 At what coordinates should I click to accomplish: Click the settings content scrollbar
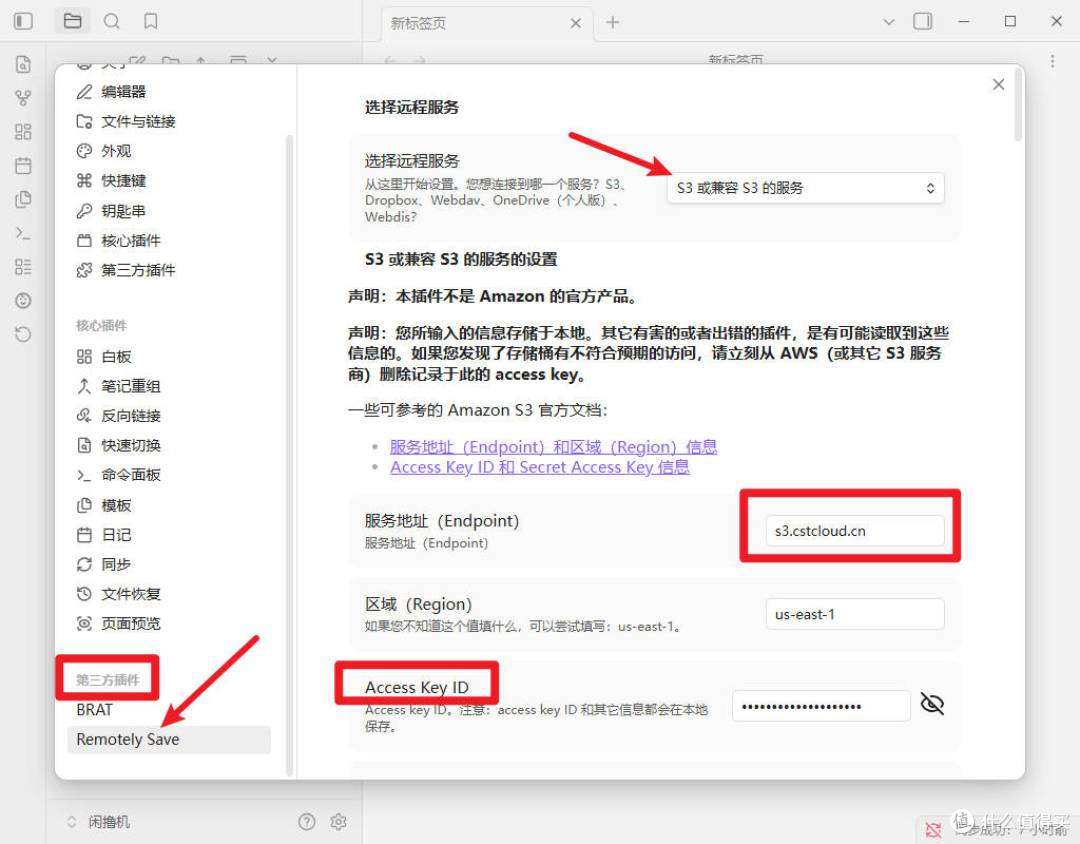(x=1018, y=105)
